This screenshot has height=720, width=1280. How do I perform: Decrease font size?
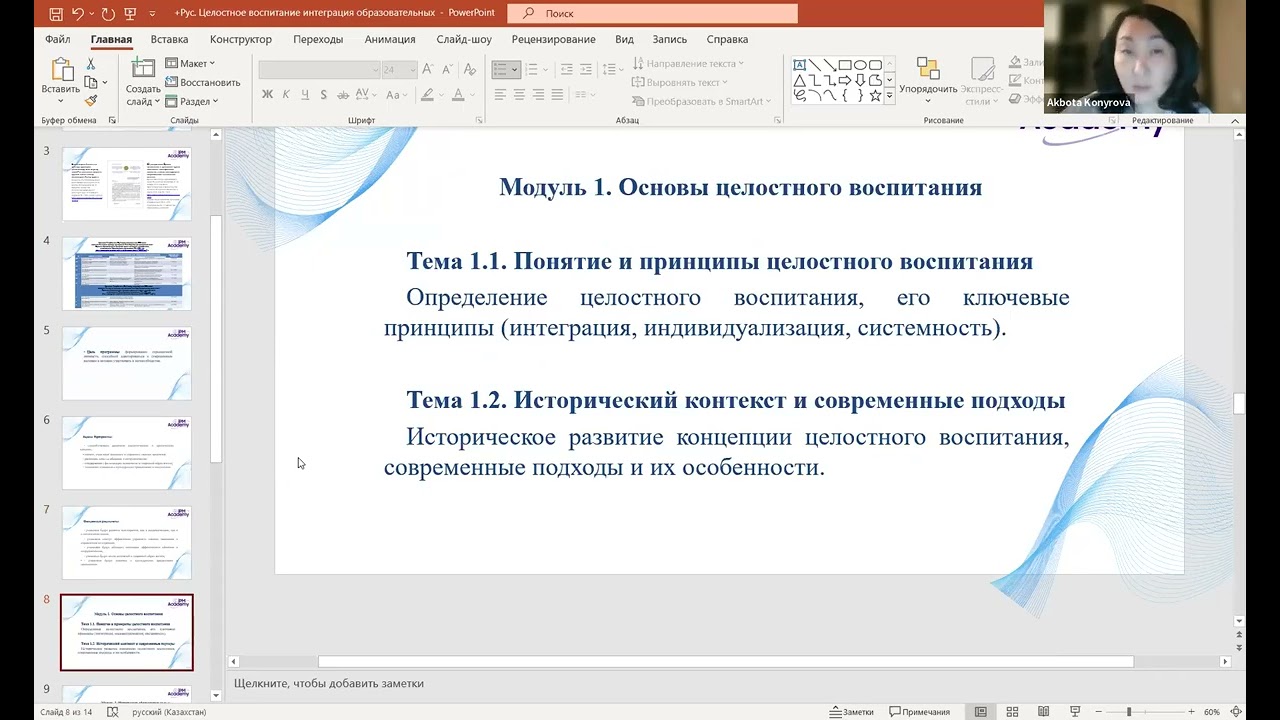tap(446, 69)
